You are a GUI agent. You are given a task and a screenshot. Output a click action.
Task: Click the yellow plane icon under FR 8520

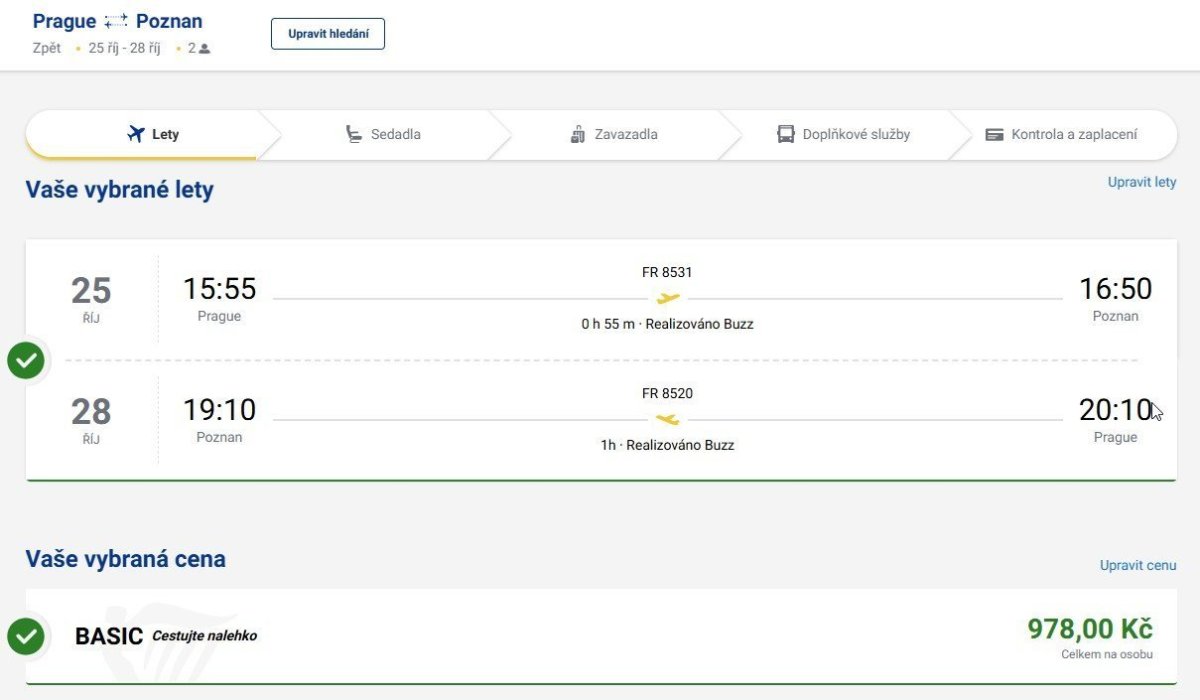click(667, 419)
